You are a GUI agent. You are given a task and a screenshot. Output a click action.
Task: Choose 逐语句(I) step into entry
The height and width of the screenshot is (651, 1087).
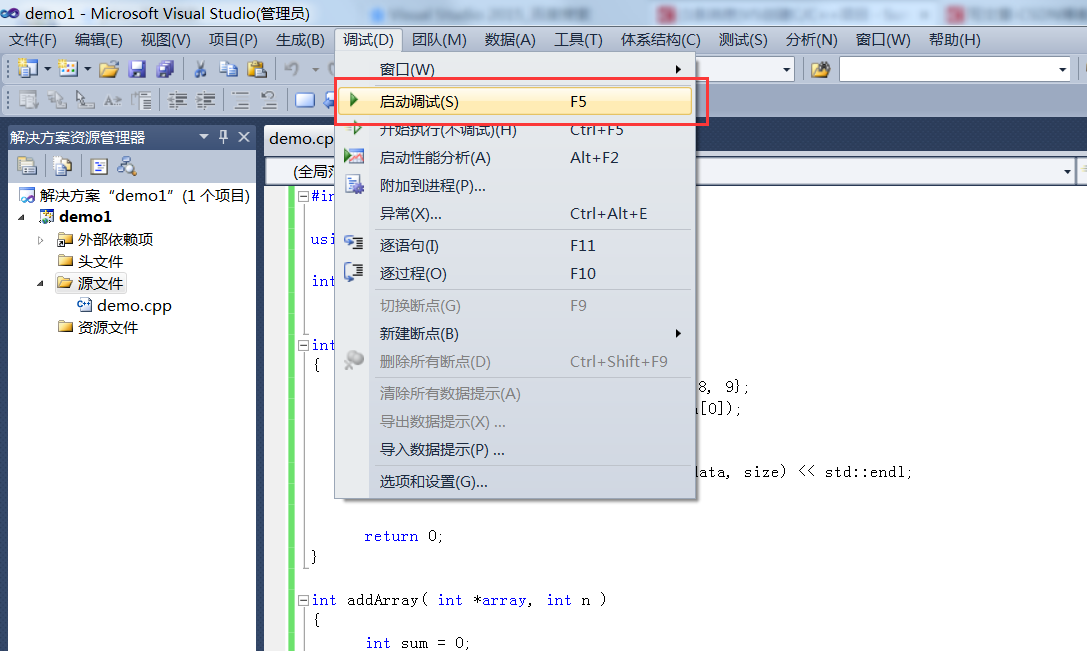tap(514, 245)
